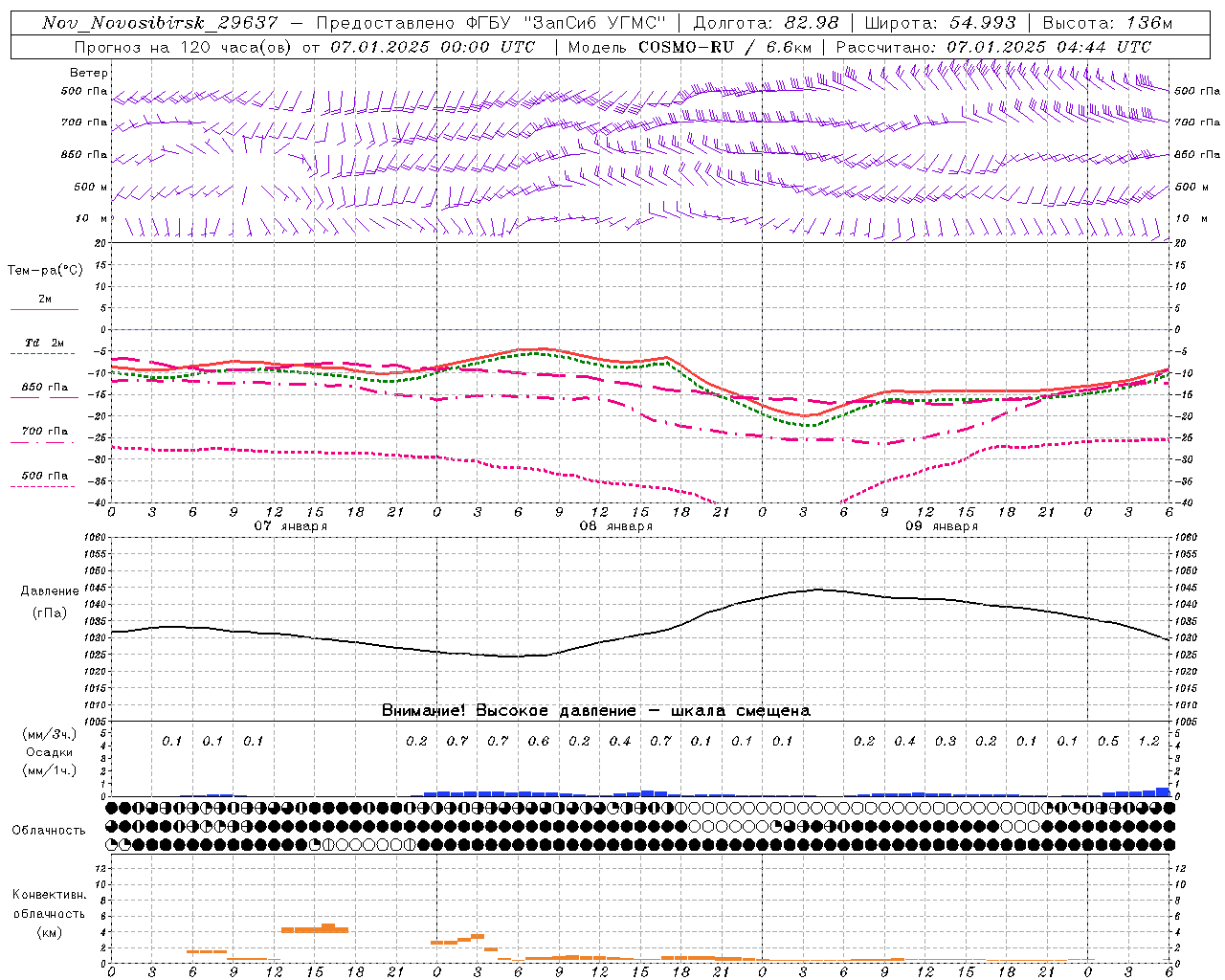The image size is (1225, 980).
Task: Select the 0.3 precipitation value
Action: [x=946, y=742]
